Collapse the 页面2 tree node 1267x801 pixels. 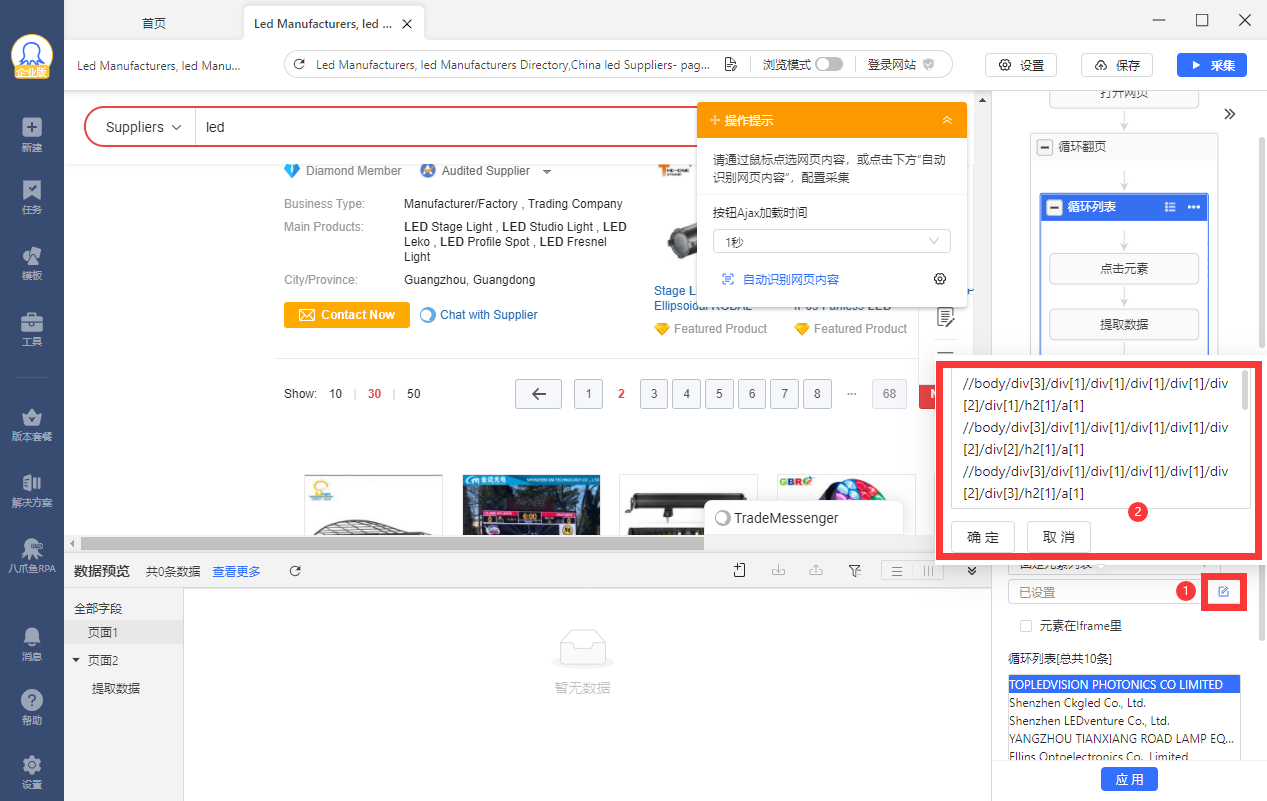point(76,660)
